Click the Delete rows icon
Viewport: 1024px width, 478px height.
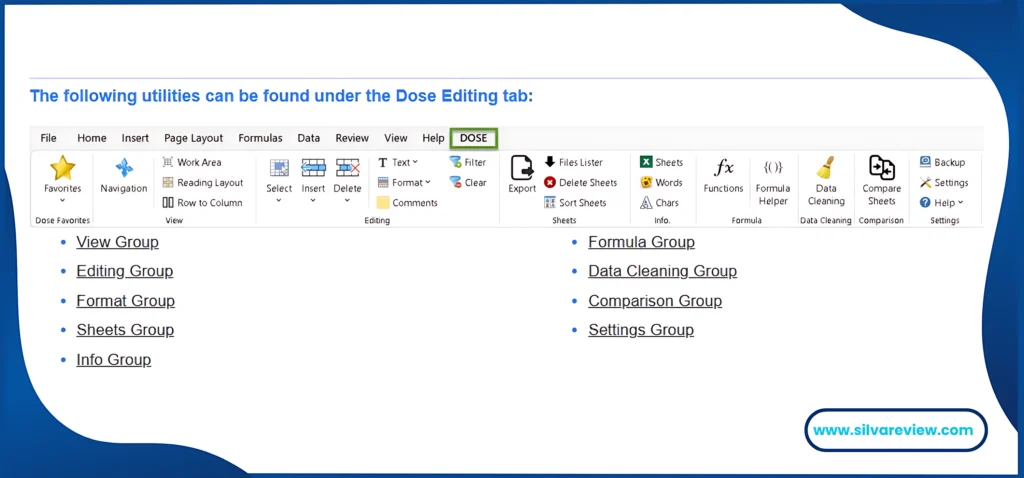pos(347,168)
